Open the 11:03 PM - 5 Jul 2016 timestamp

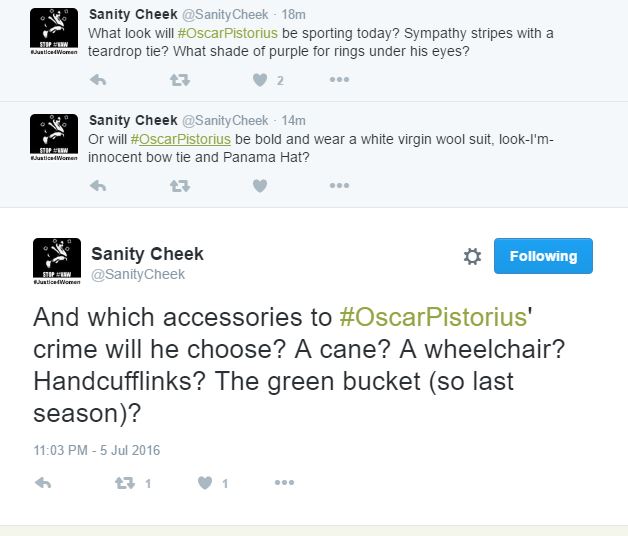click(x=96, y=450)
